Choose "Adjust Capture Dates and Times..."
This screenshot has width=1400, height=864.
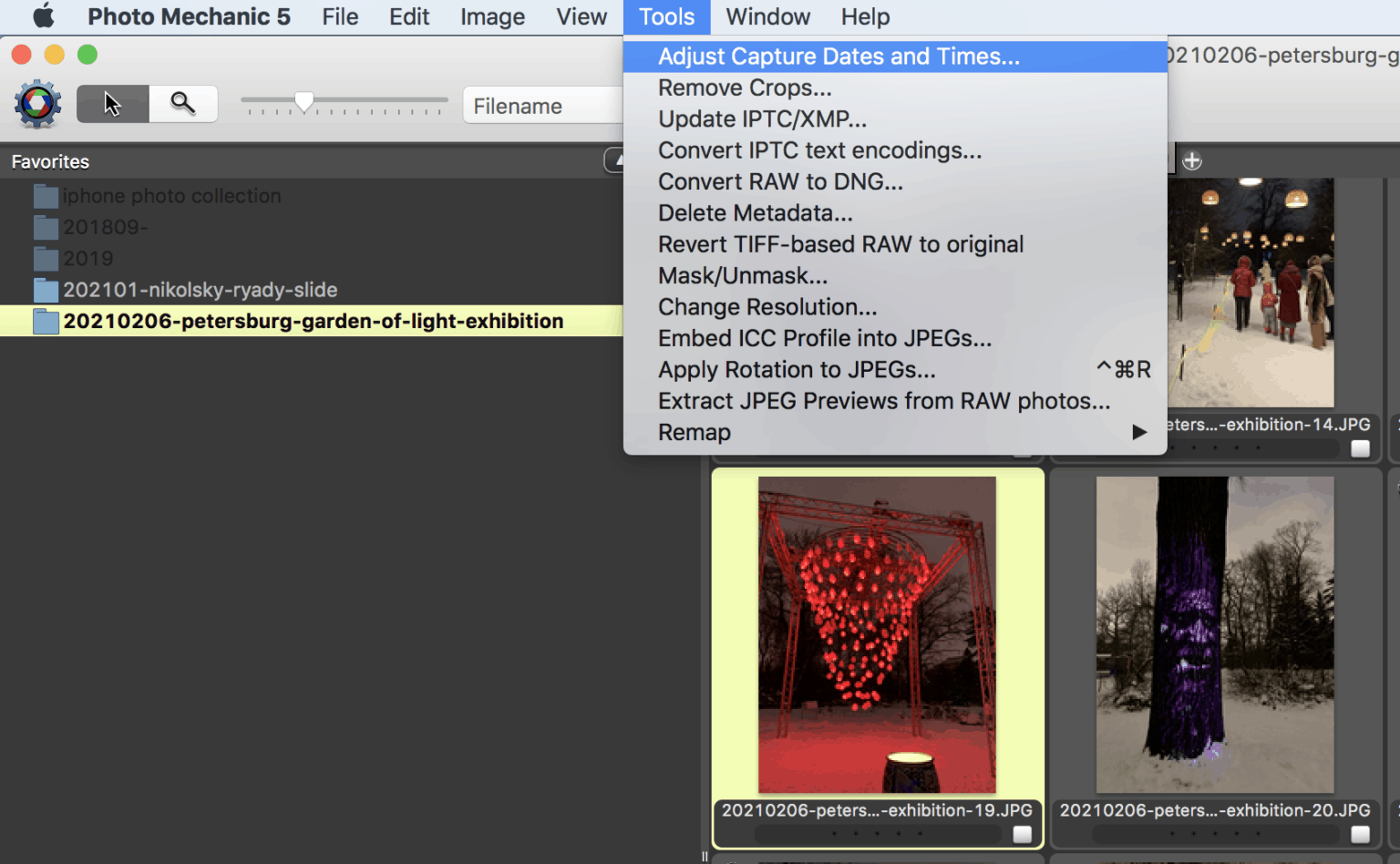click(839, 56)
